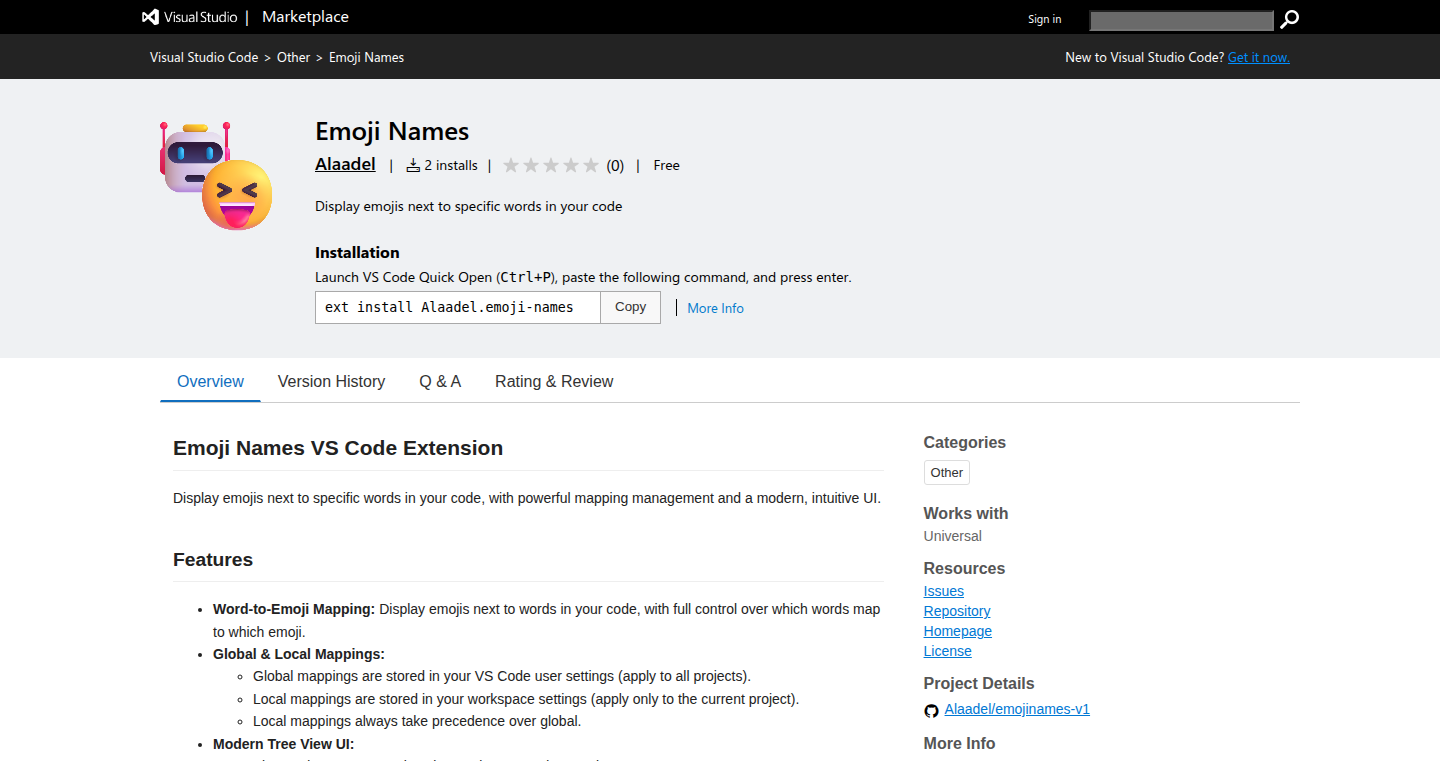Switch to the Version History tab

(331, 381)
